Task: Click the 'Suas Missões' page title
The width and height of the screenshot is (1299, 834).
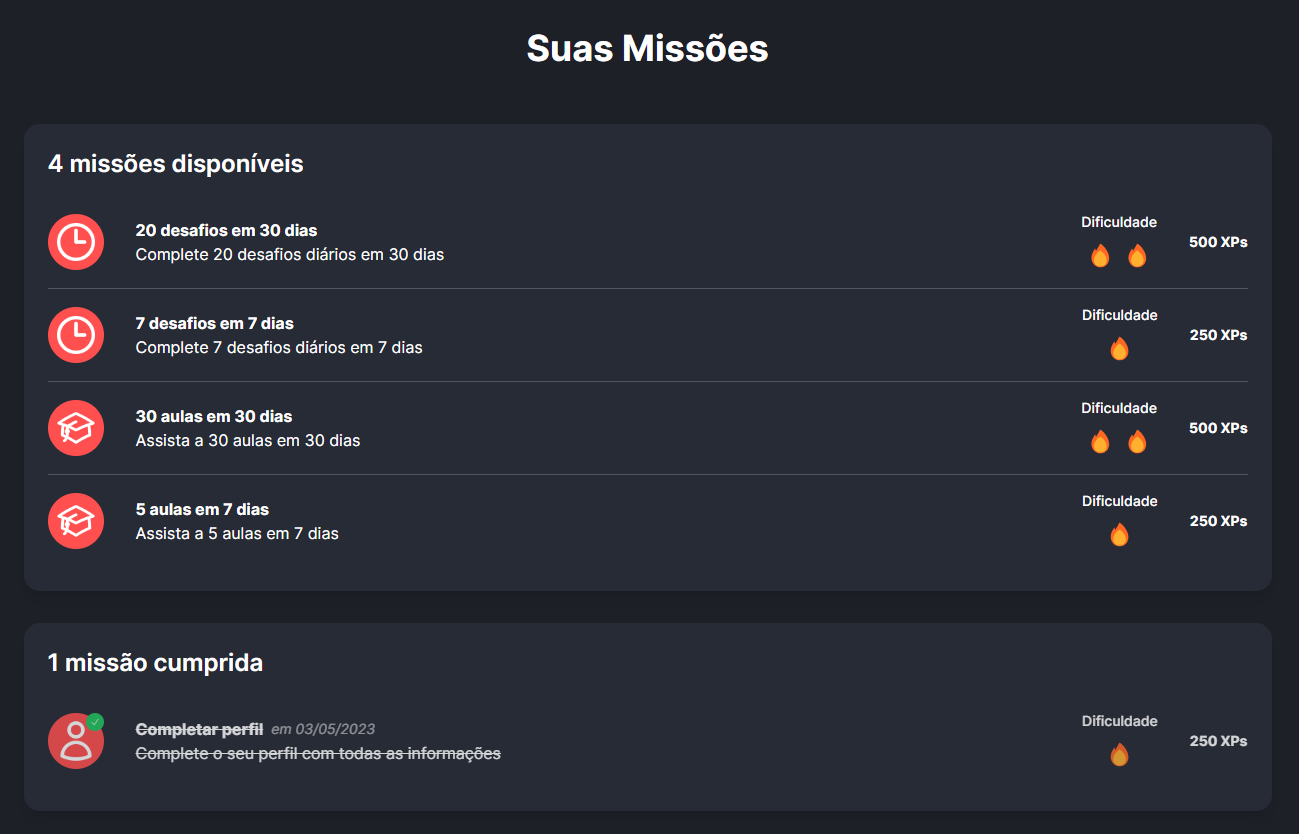Action: tap(648, 48)
